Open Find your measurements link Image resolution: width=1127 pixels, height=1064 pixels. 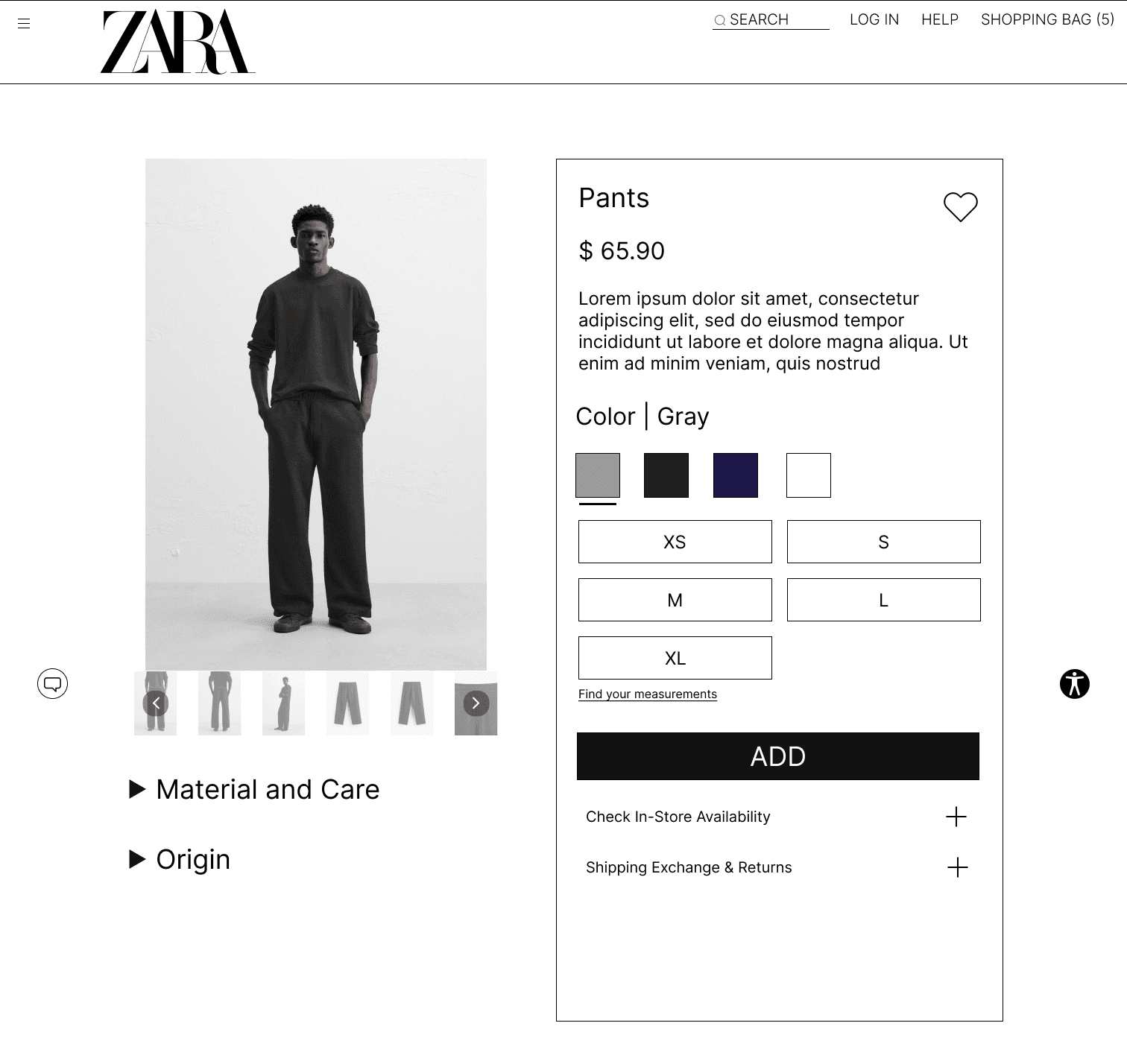coord(648,694)
